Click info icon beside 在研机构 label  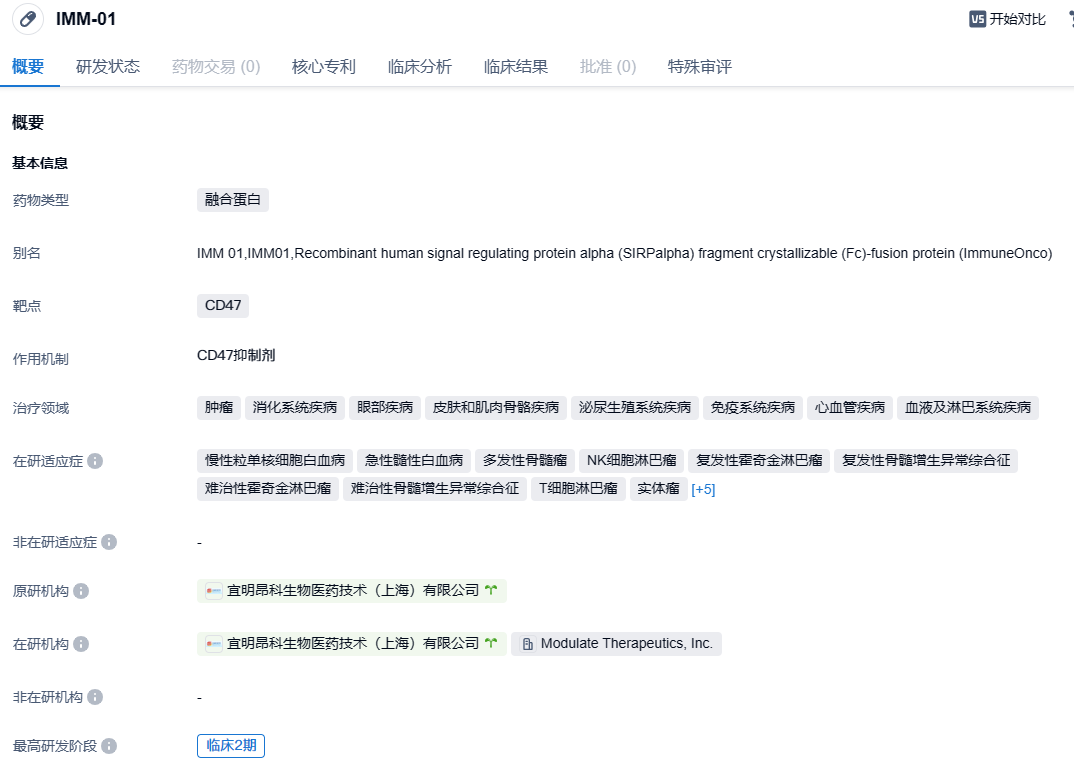[x=81, y=644]
